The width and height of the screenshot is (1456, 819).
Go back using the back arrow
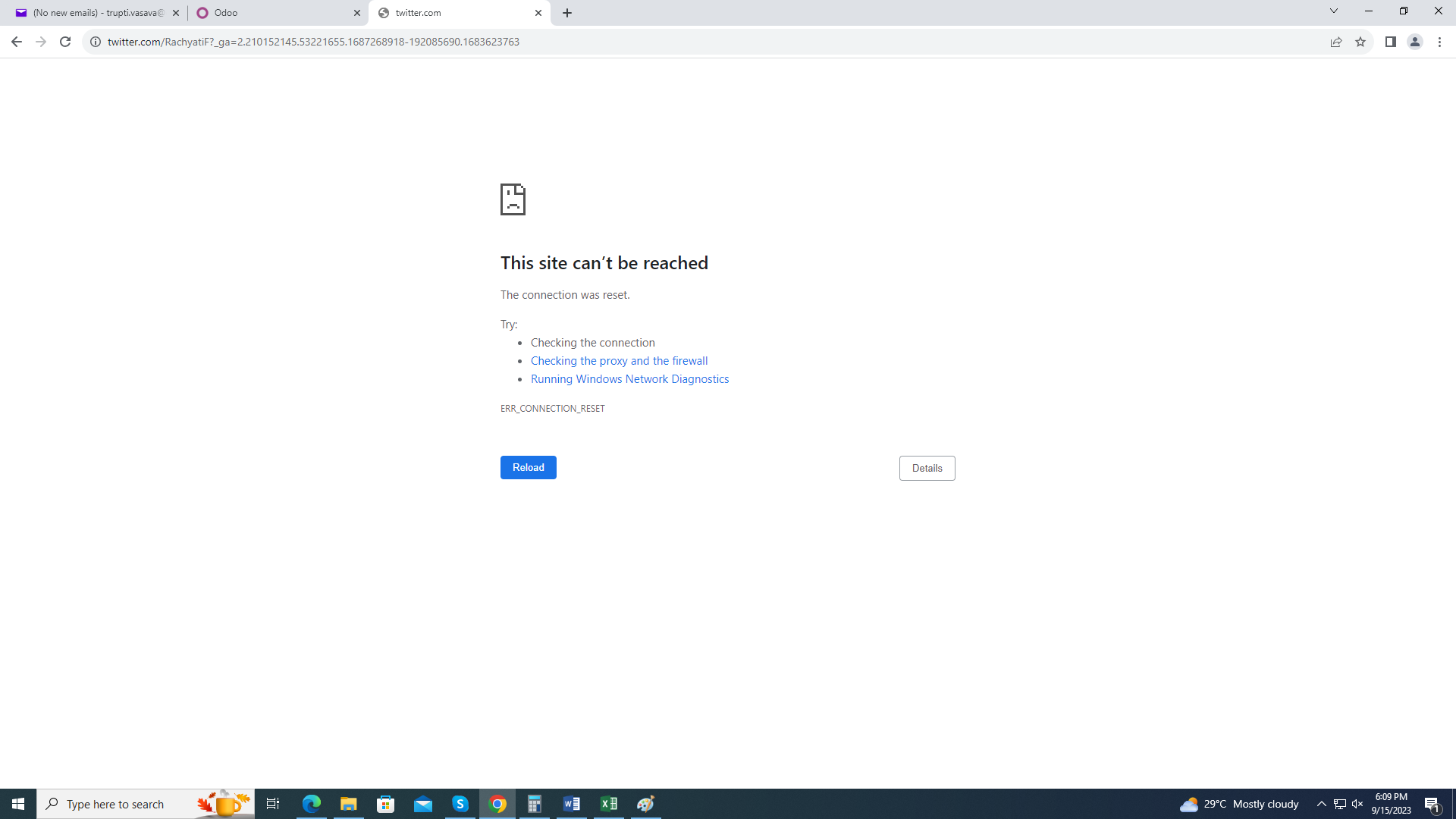(x=17, y=42)
